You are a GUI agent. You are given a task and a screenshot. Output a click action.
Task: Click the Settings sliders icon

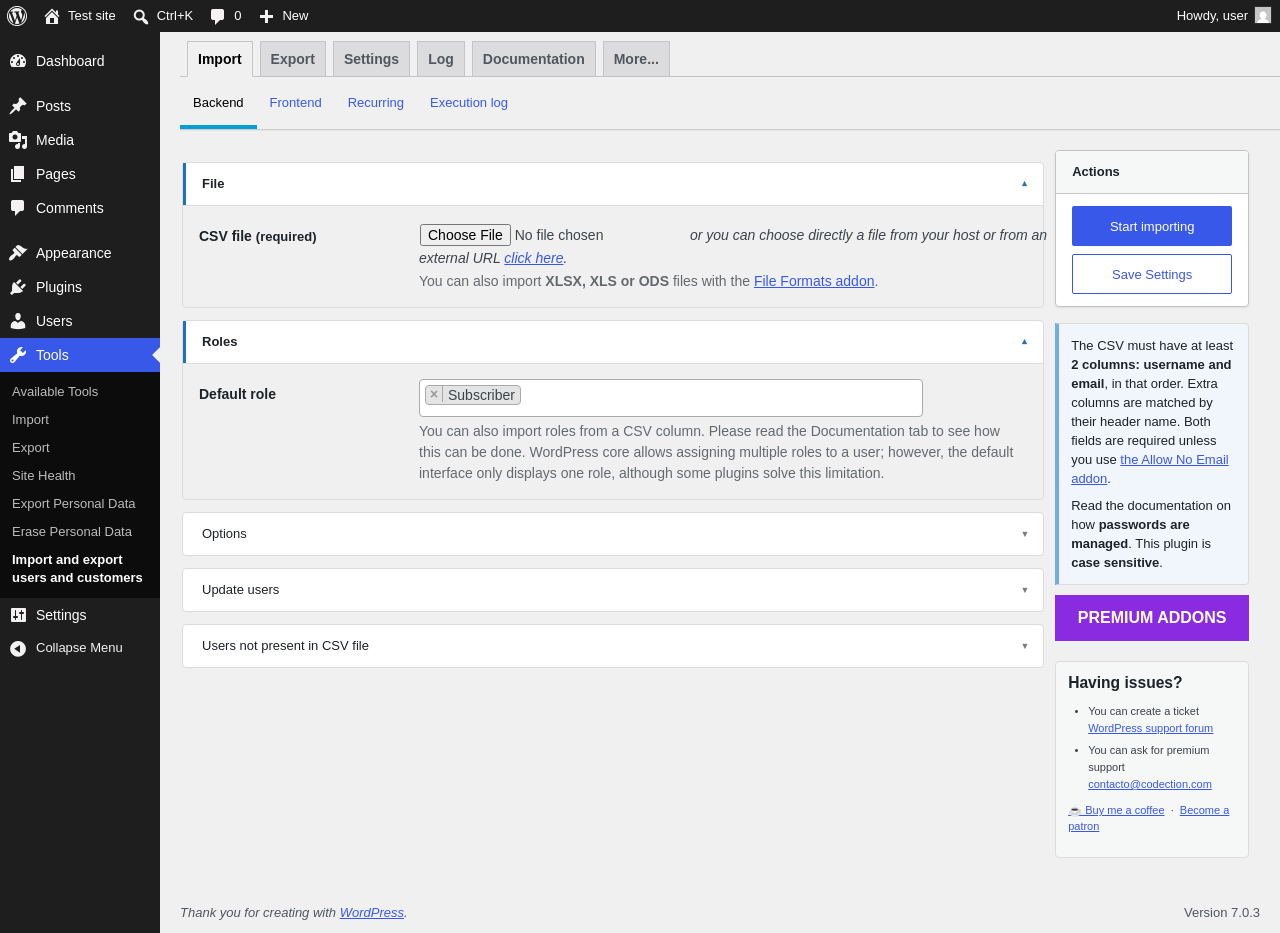pos(18,615)
